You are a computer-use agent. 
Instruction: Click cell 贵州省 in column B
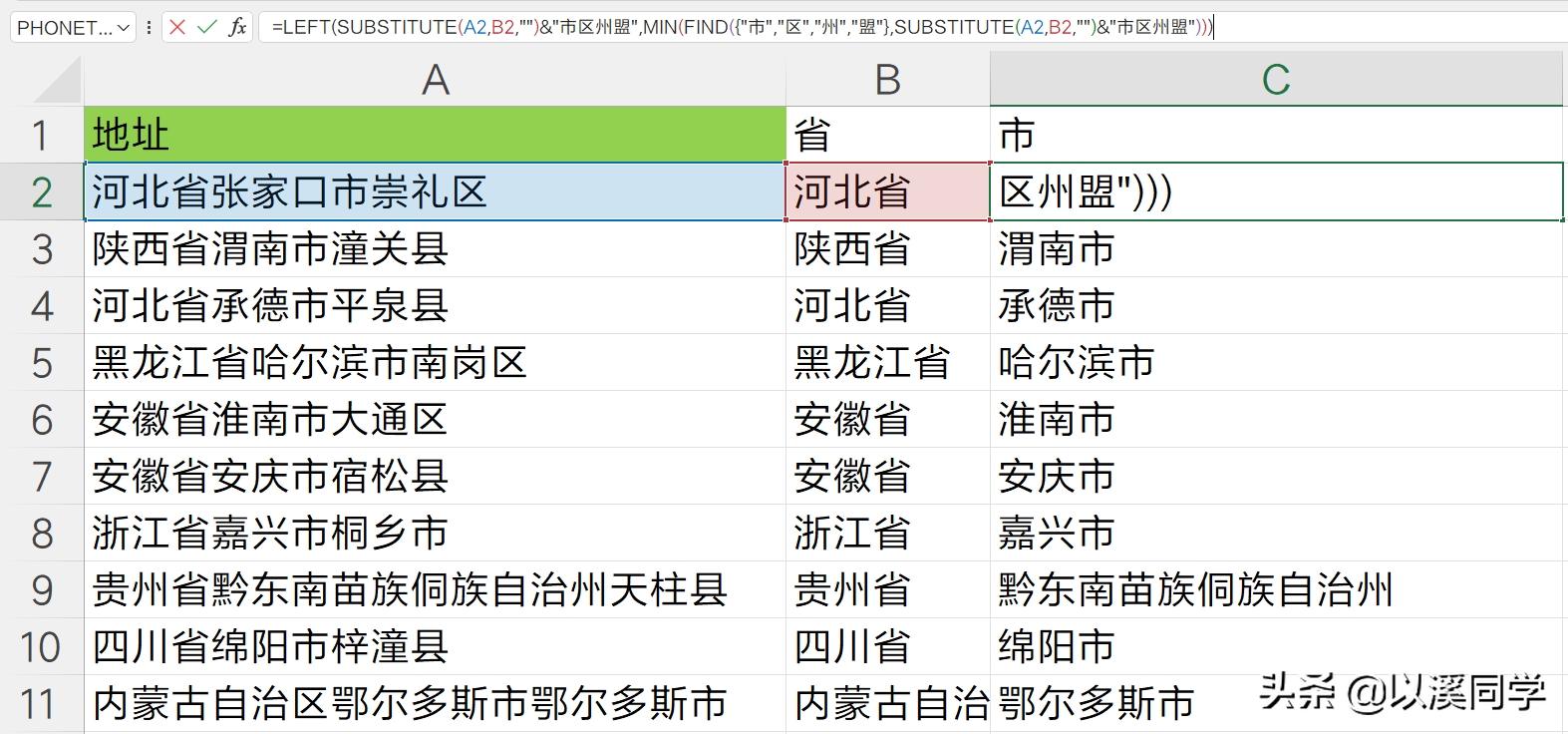pyautogui.click(x=888, y=589)
